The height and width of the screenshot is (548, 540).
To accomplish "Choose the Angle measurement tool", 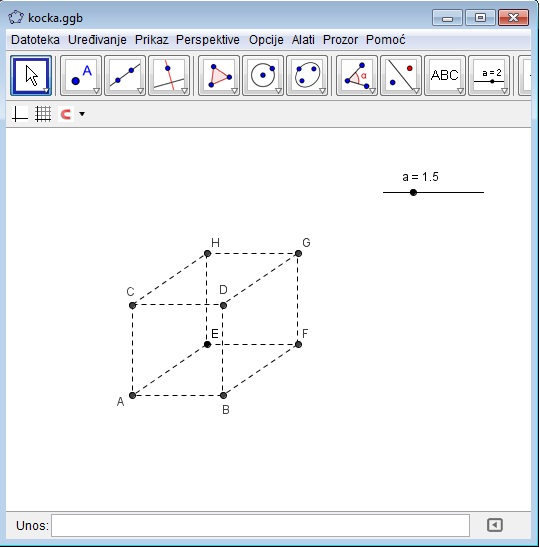I will 357,75.
